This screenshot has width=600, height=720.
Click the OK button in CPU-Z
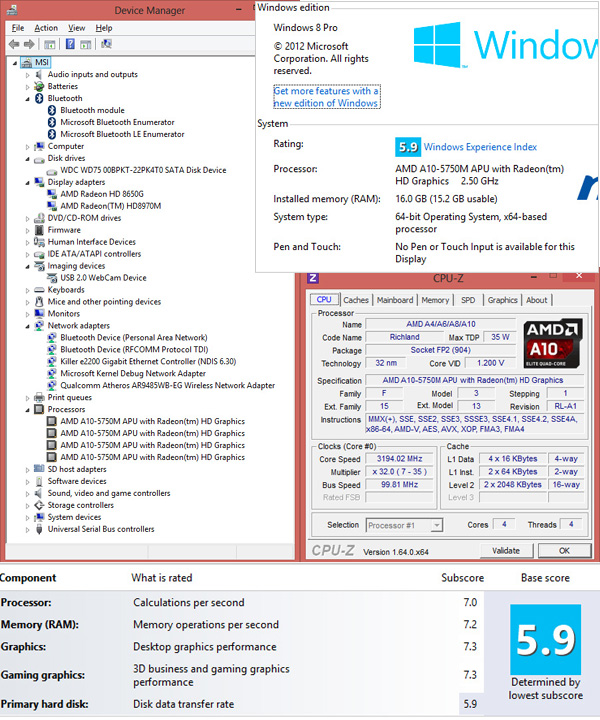(564, 551)
